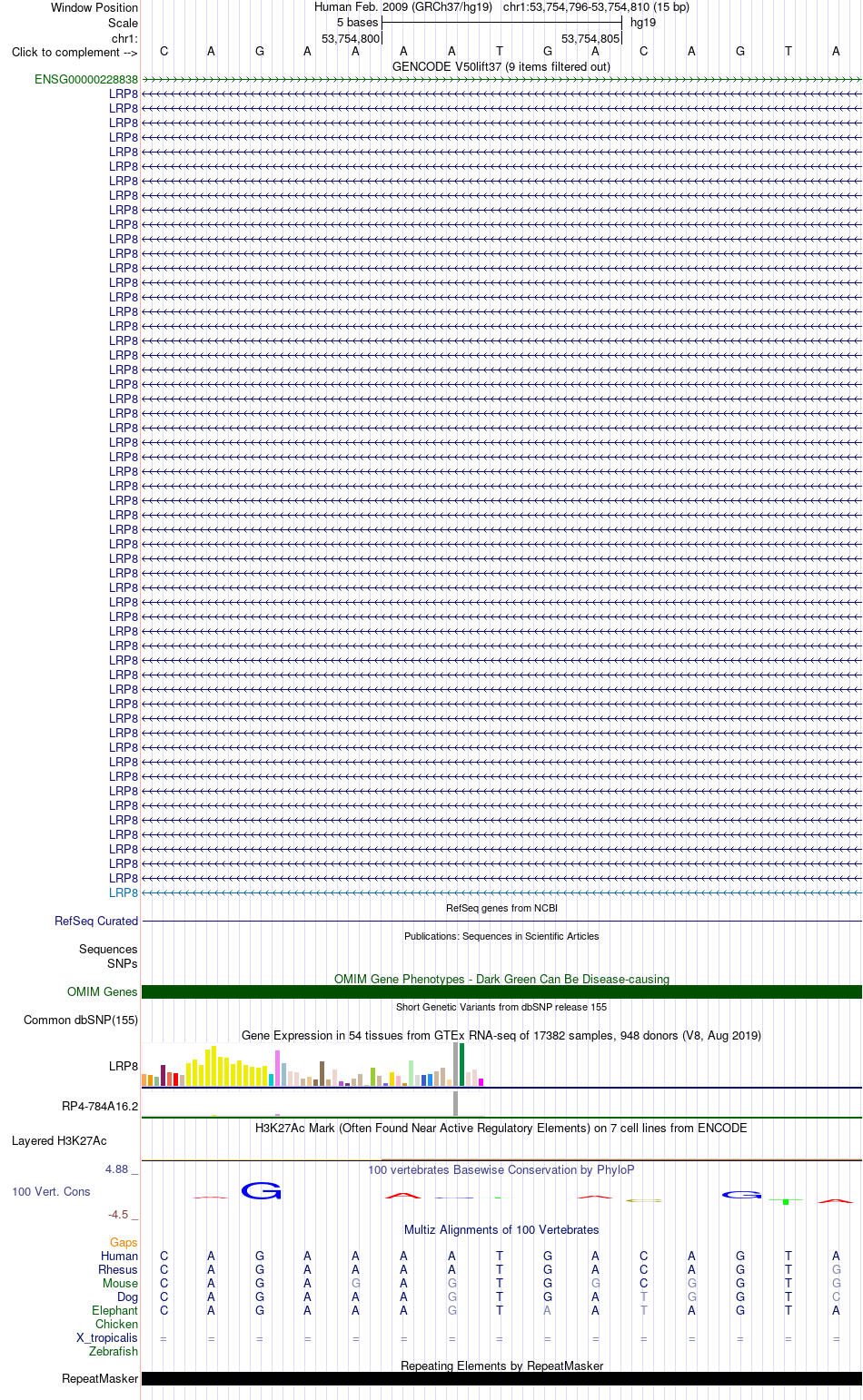Click the GENCODE V50lift37 track title
The image size is (863, 1400).
(x=501, y=66)
